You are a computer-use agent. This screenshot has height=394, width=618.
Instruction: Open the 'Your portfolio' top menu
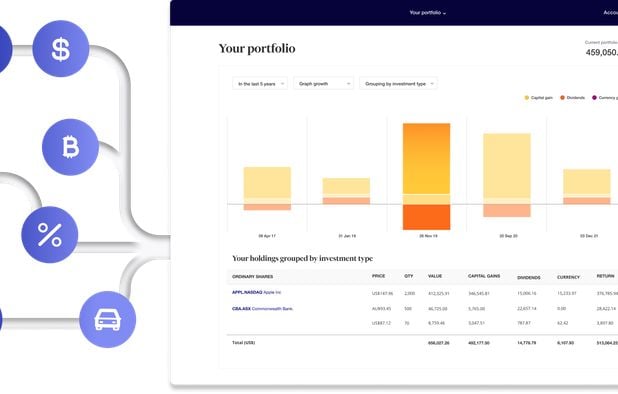point(428,13)
